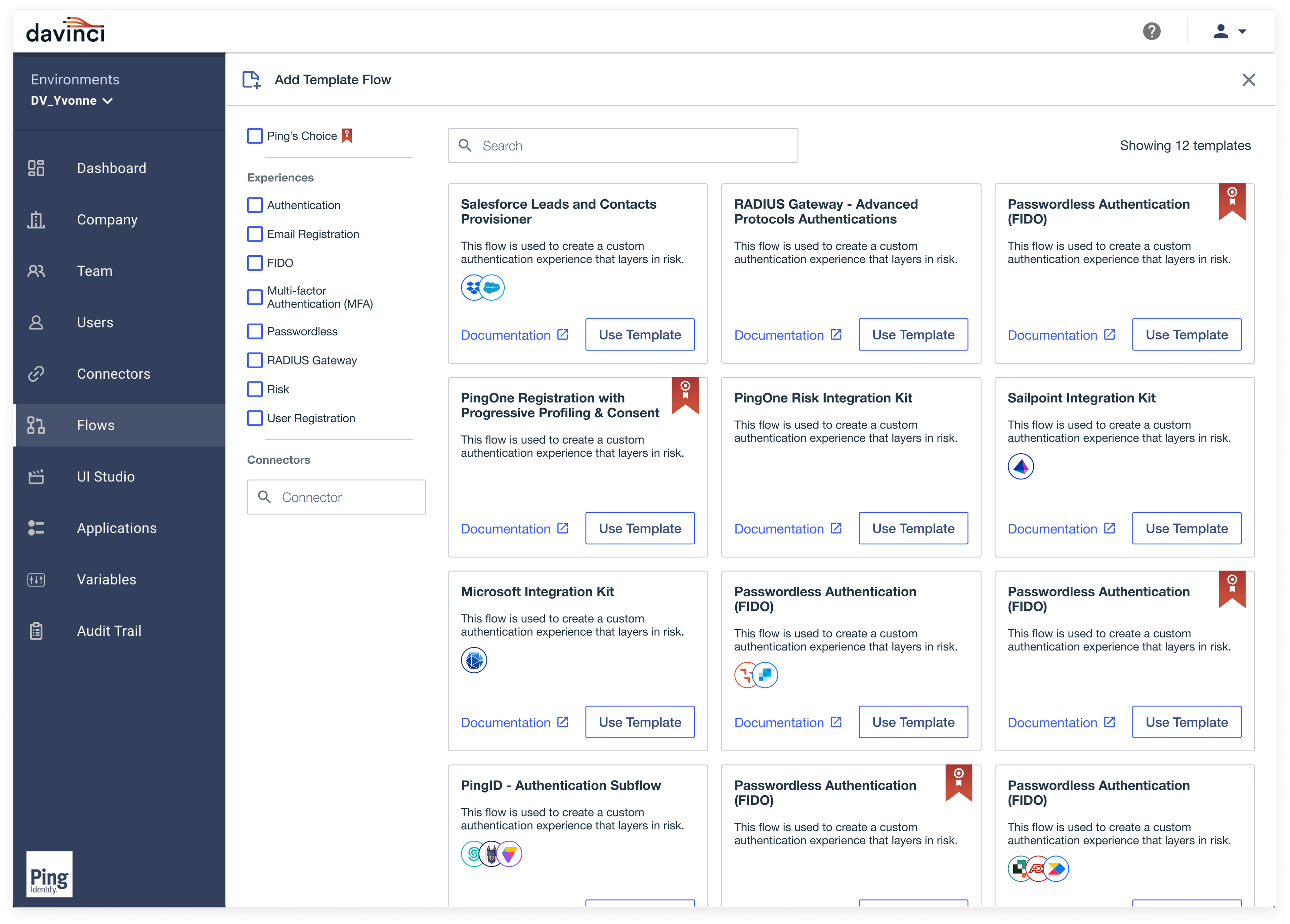Image resolution: width=1290 pixels, height=924 pixels.
Task: Click the Microsoft Integration Kit connector icon
Action: coord(474,661)
